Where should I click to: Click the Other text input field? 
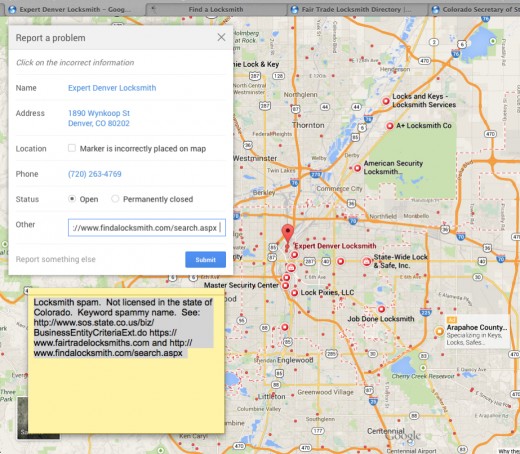[x=147, y=228]
